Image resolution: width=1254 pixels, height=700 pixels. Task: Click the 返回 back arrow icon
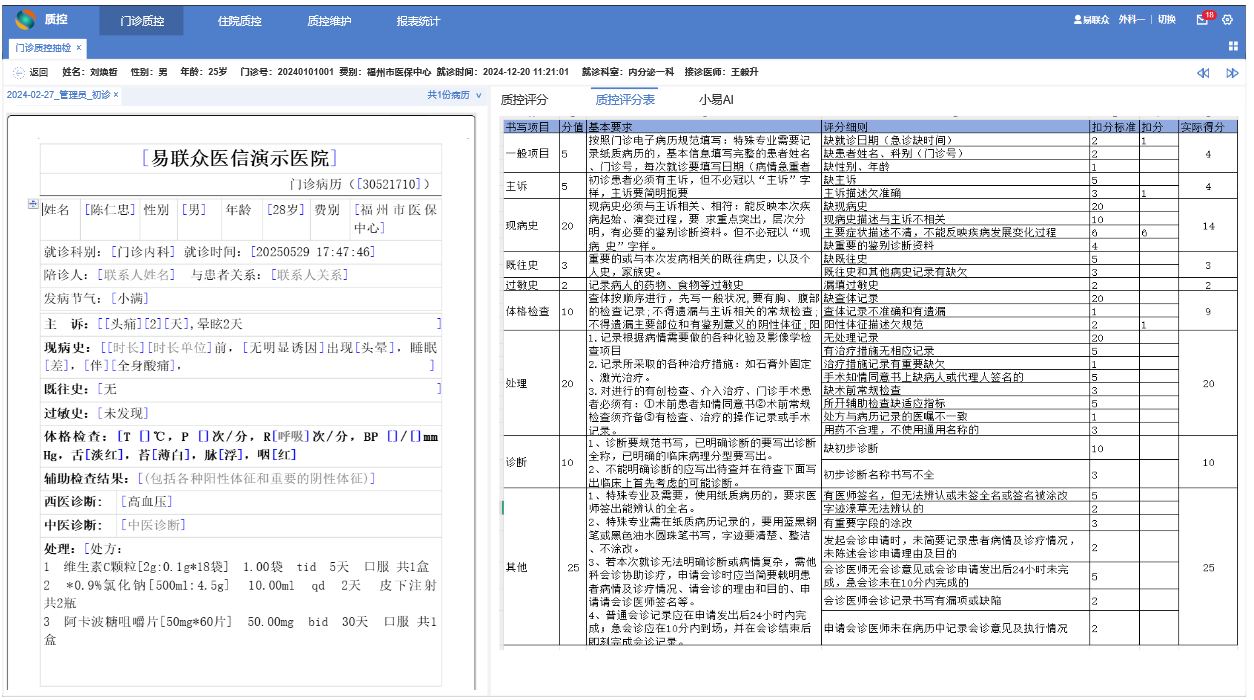pos(19,72)
